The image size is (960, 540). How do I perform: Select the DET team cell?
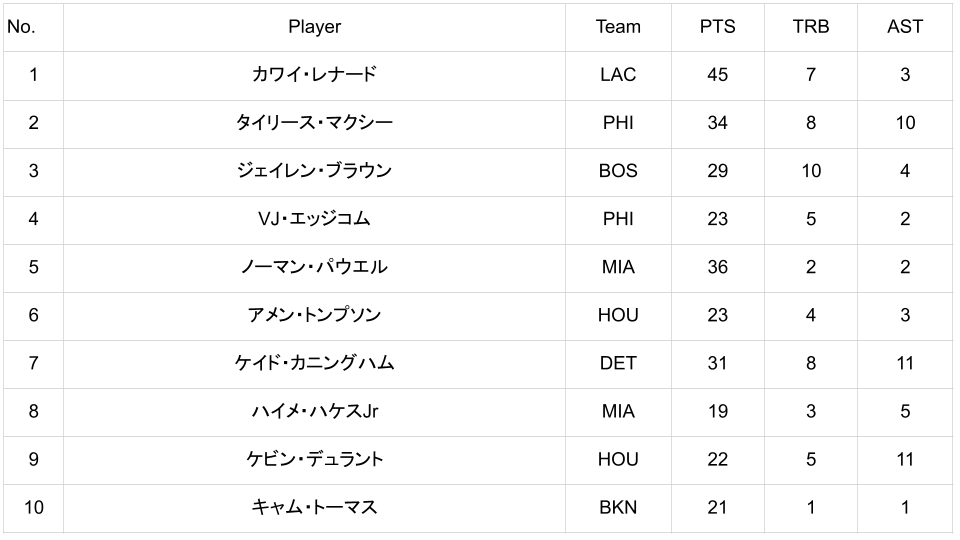(618, 363)
